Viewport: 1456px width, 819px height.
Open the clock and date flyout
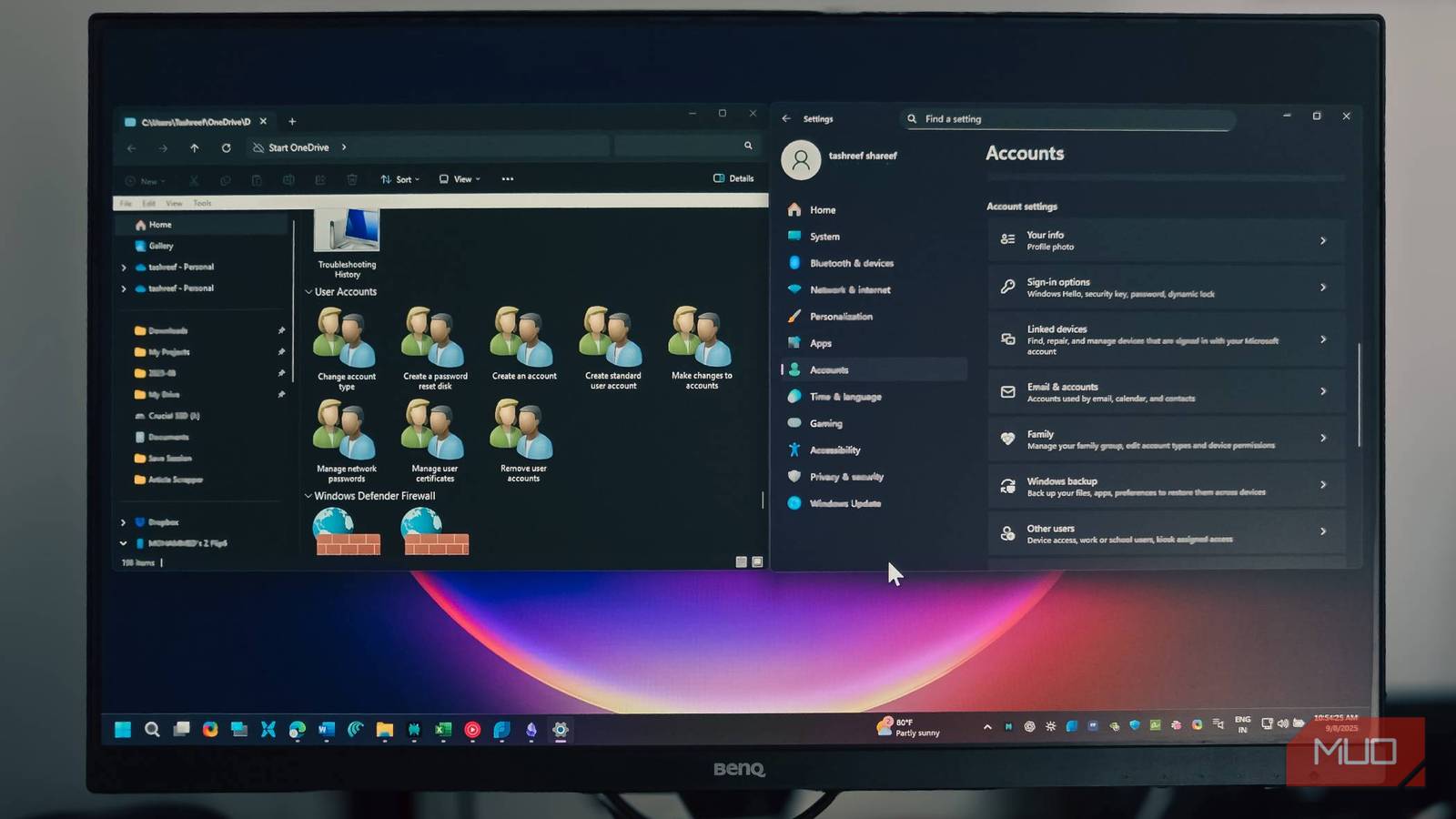tap(1335, 723)
